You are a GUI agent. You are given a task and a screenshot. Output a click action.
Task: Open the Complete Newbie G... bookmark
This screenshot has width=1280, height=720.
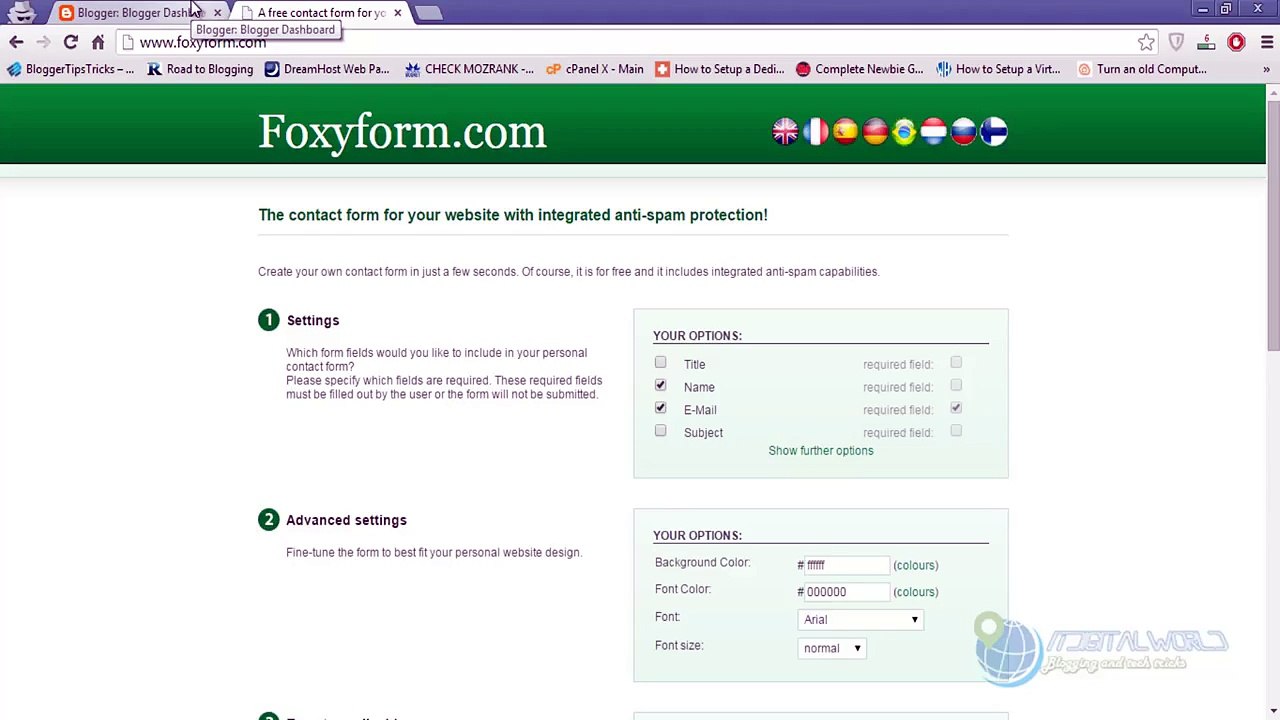(x=860, y=69)
